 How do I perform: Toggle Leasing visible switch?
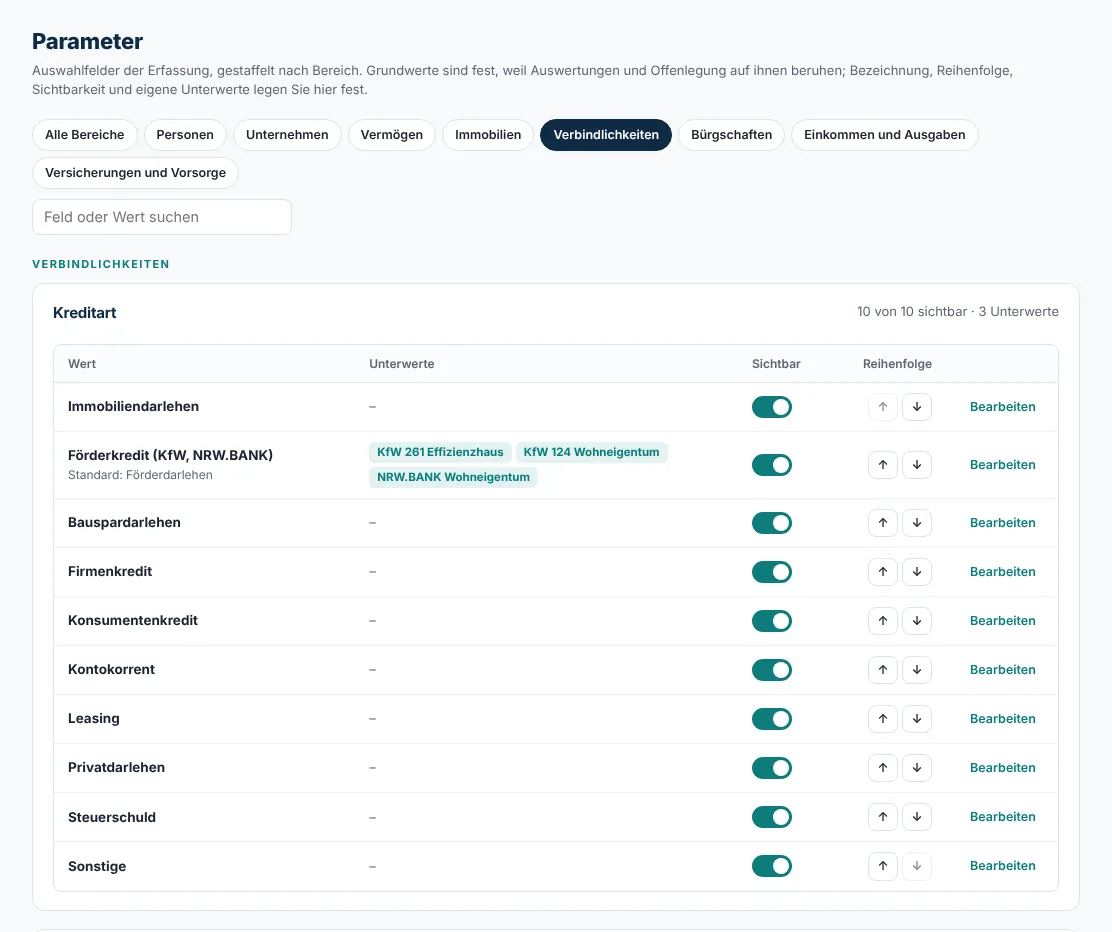click(772, 719)
